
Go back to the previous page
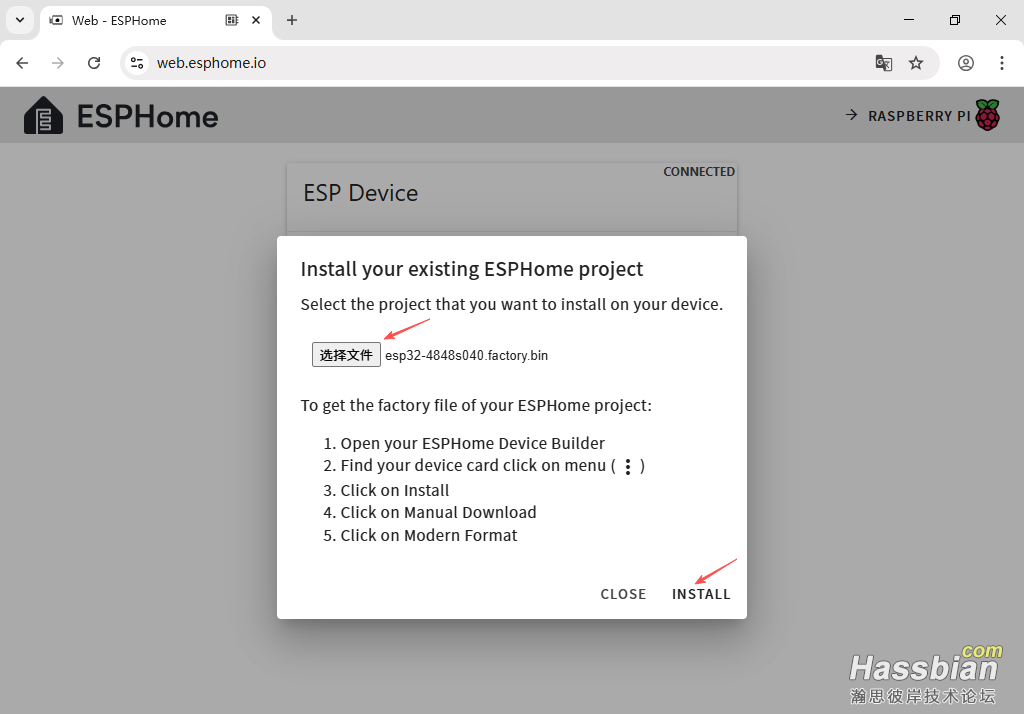[x=22, y=63]
